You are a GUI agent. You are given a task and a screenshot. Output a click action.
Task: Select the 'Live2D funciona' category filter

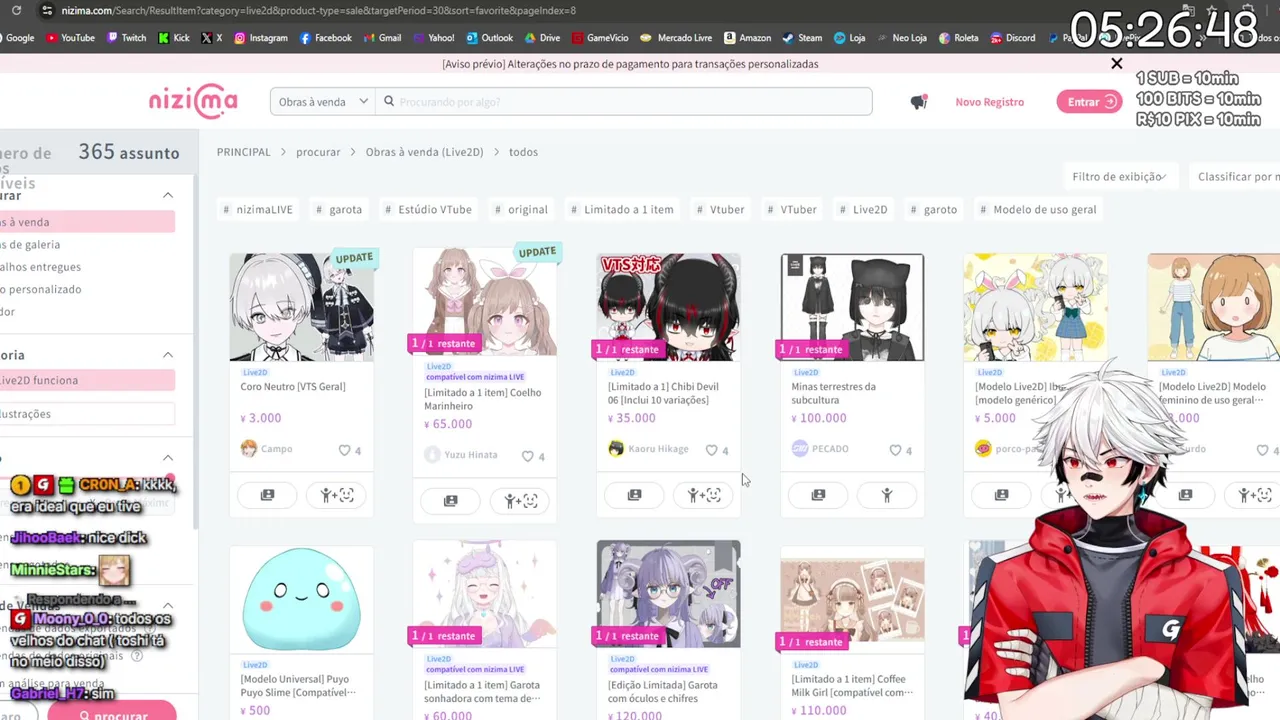87,380
